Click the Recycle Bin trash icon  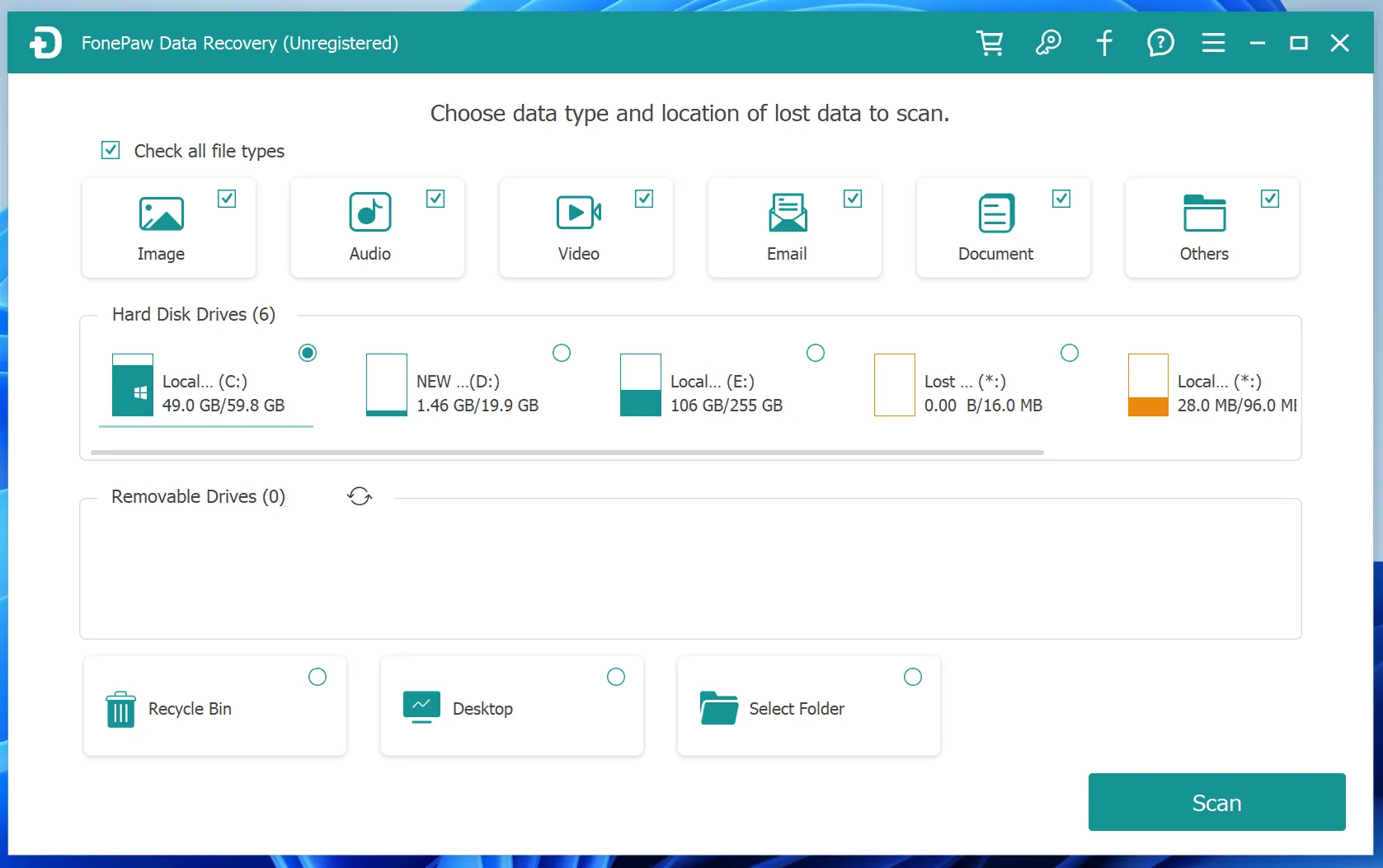121,709
